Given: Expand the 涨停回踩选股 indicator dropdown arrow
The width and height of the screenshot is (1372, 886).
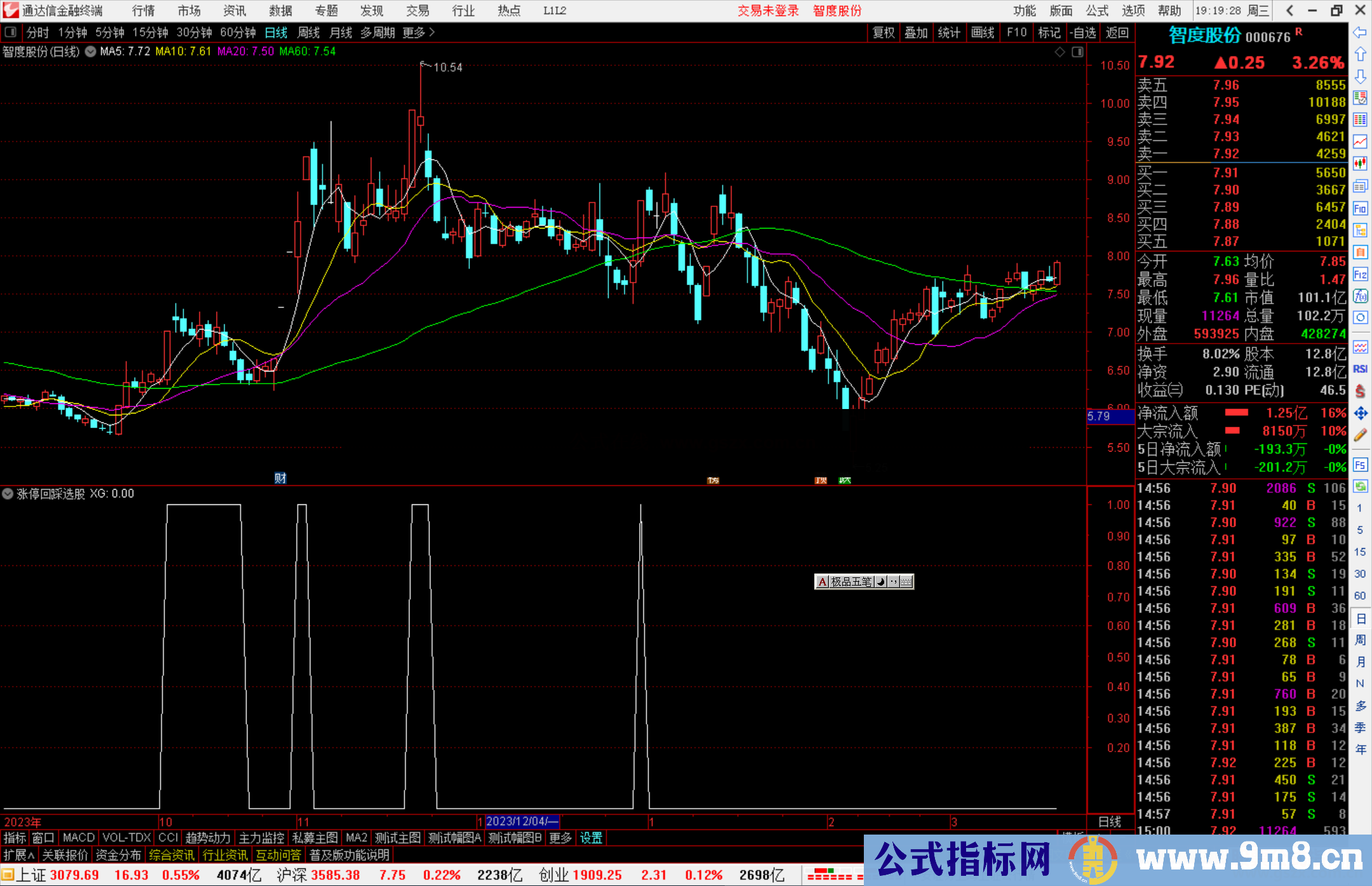Looking at the screenshot, I should [8, 493].
